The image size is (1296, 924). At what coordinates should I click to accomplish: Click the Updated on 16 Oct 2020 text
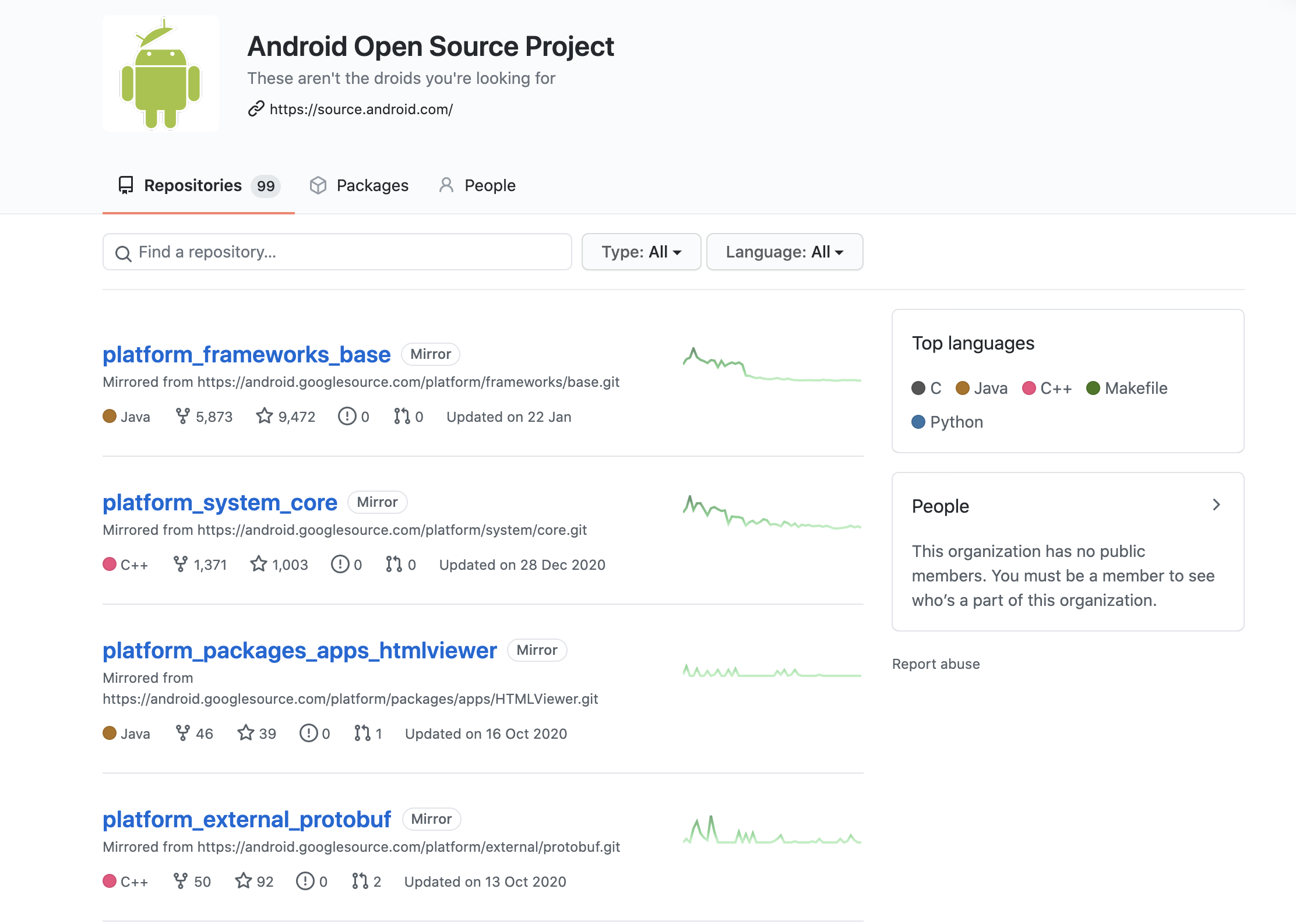486,733
